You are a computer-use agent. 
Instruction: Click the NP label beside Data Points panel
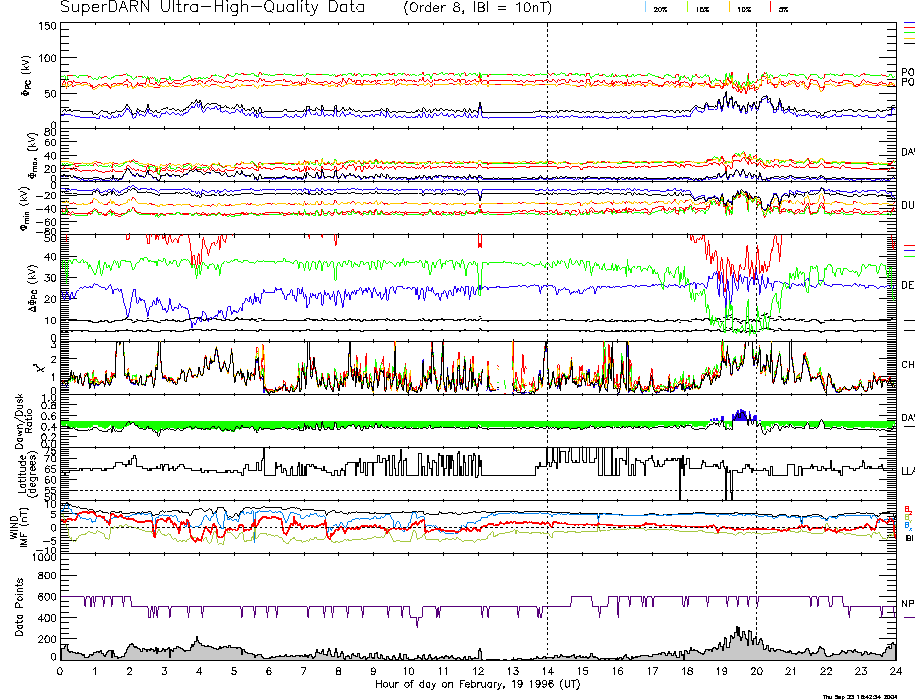[908, 604]
